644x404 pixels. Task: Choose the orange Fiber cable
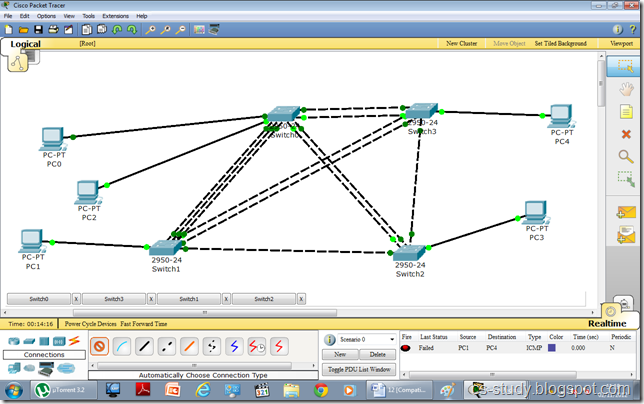coord(189,347)
